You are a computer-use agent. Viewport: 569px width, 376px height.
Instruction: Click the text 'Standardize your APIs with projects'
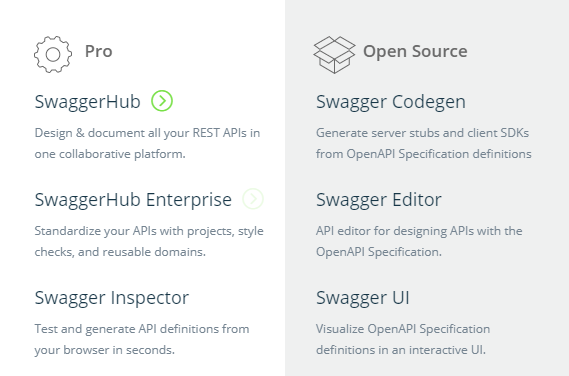coord(134,231)
